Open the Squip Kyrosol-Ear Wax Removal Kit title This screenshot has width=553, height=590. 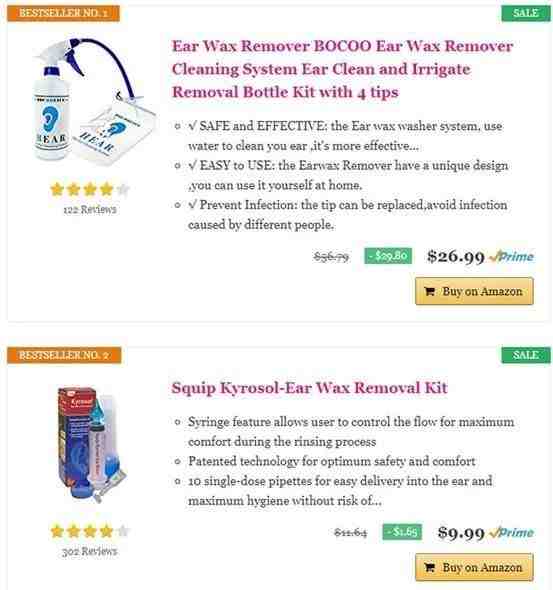pos(309,388)
